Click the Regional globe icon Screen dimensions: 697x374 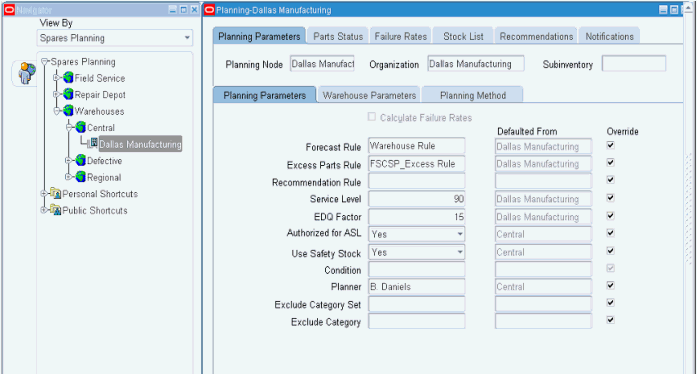(x=80, y=177)
